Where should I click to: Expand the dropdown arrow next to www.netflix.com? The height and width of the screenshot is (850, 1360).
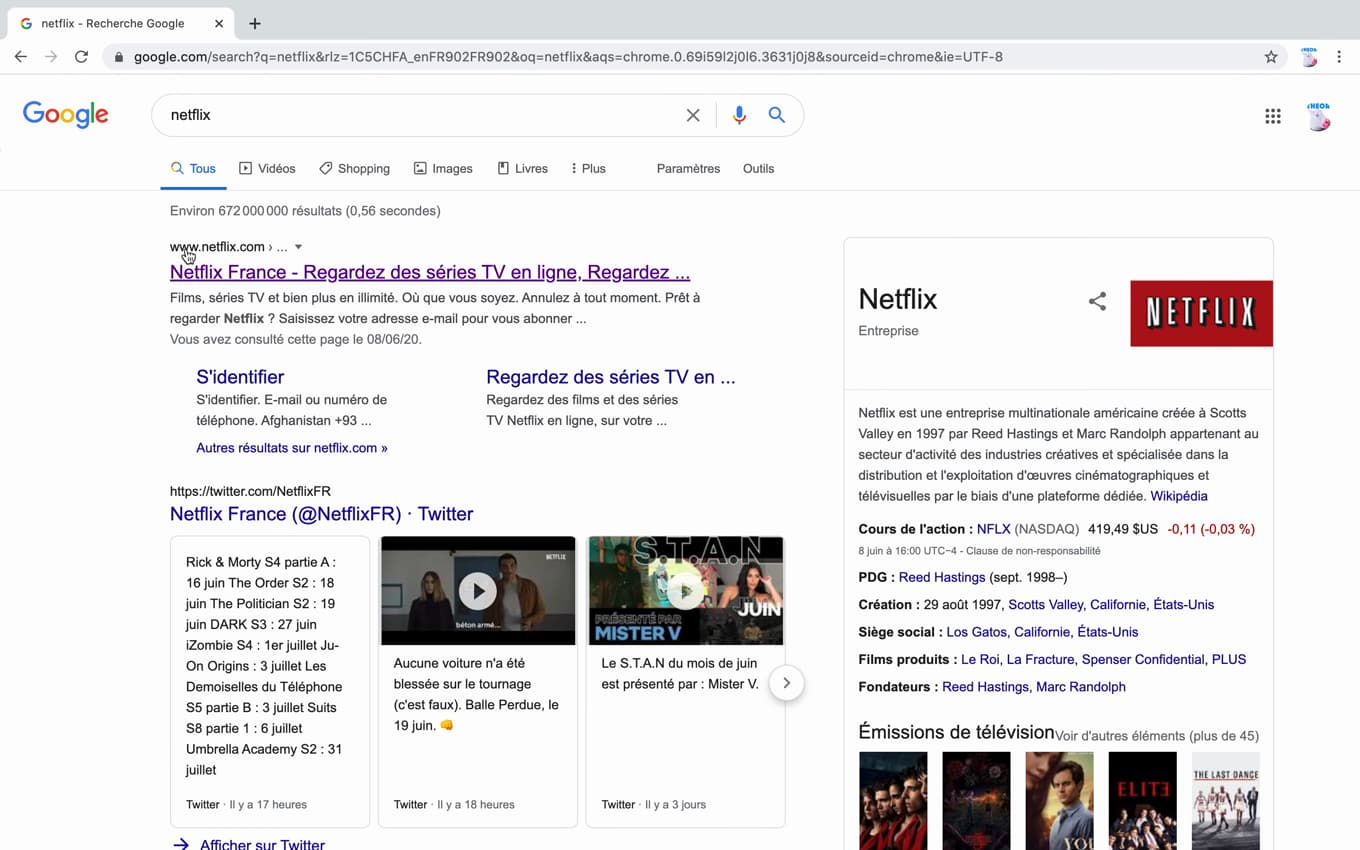[x=298, y=247]
